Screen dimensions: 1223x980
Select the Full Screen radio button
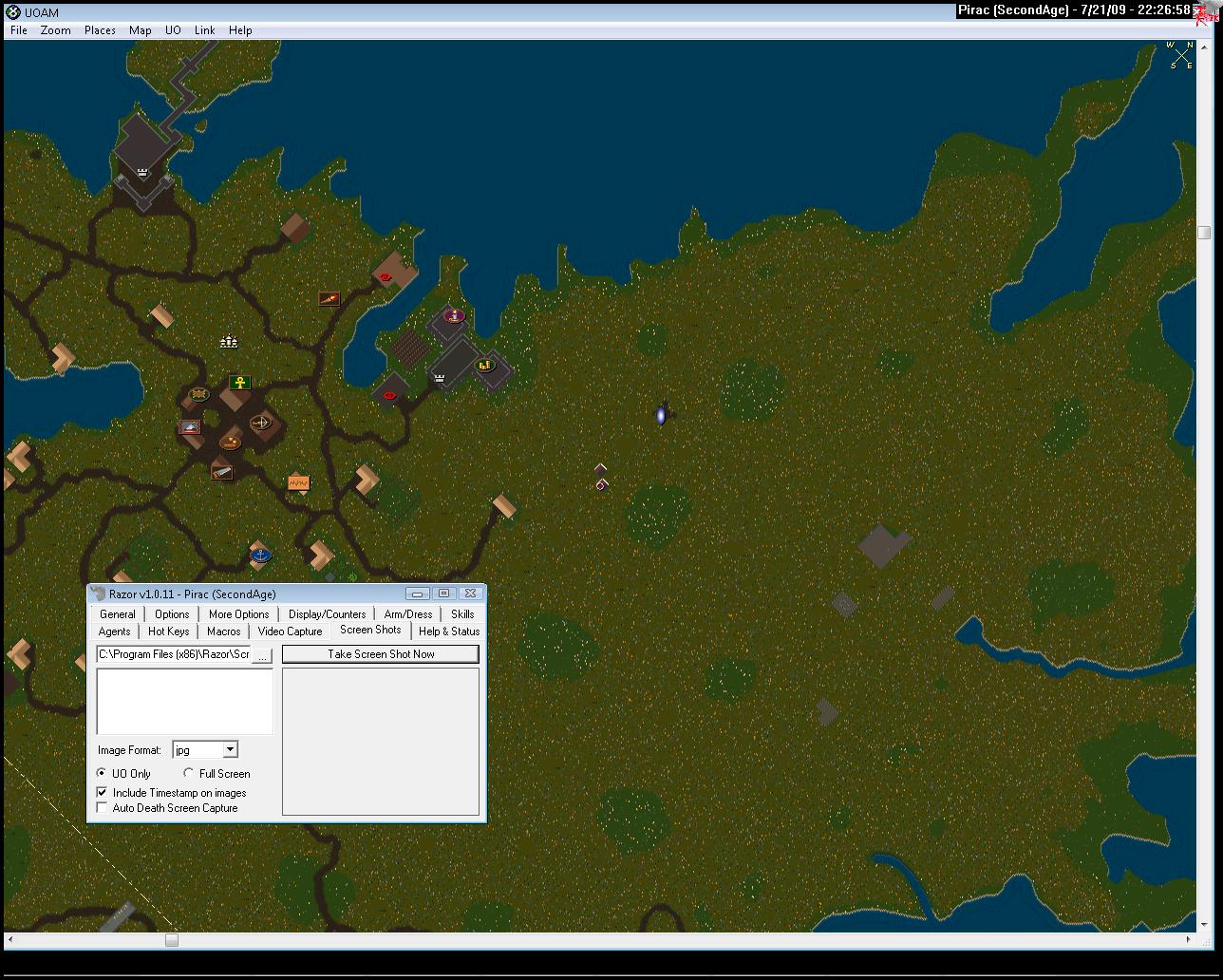click(189, 773)
